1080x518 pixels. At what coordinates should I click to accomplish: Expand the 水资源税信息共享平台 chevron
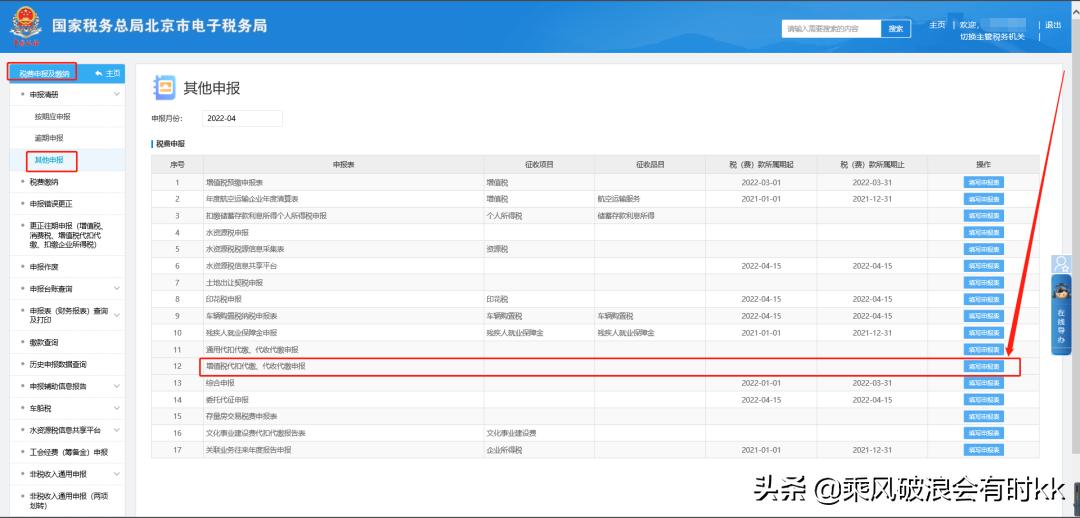pyautogui.click(x=116, y=430)
